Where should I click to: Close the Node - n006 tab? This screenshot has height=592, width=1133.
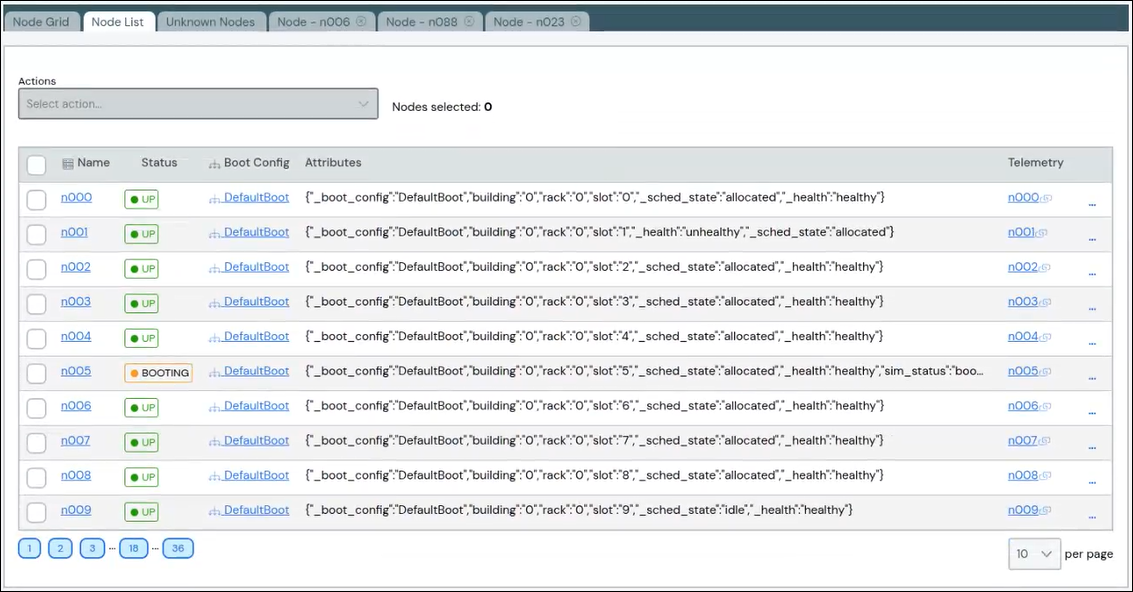361,22
